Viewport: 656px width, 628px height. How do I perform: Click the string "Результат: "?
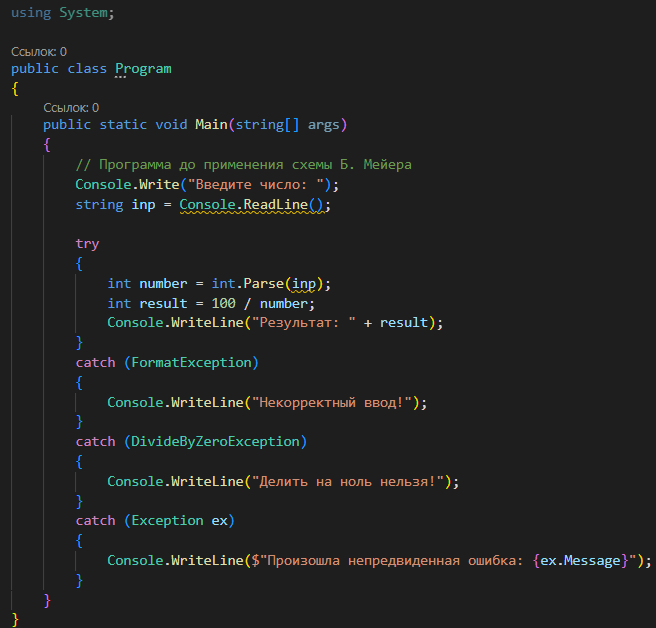point(304,323)
